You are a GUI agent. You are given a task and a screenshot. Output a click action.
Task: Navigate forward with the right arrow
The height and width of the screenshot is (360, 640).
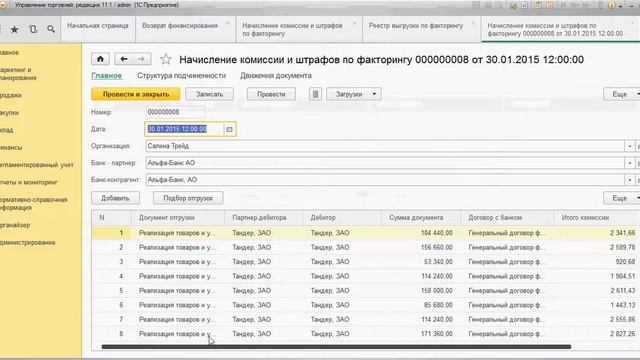pos(141,59)
